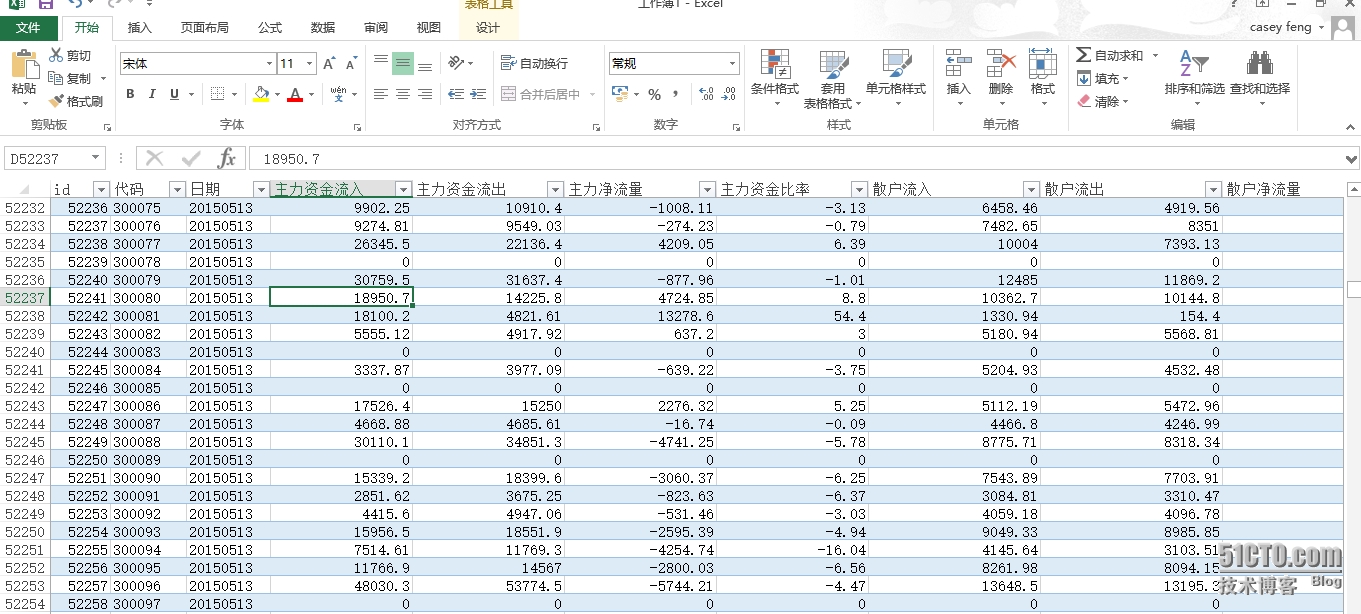Expand the Name Box dropdown

tap(96, 158)
